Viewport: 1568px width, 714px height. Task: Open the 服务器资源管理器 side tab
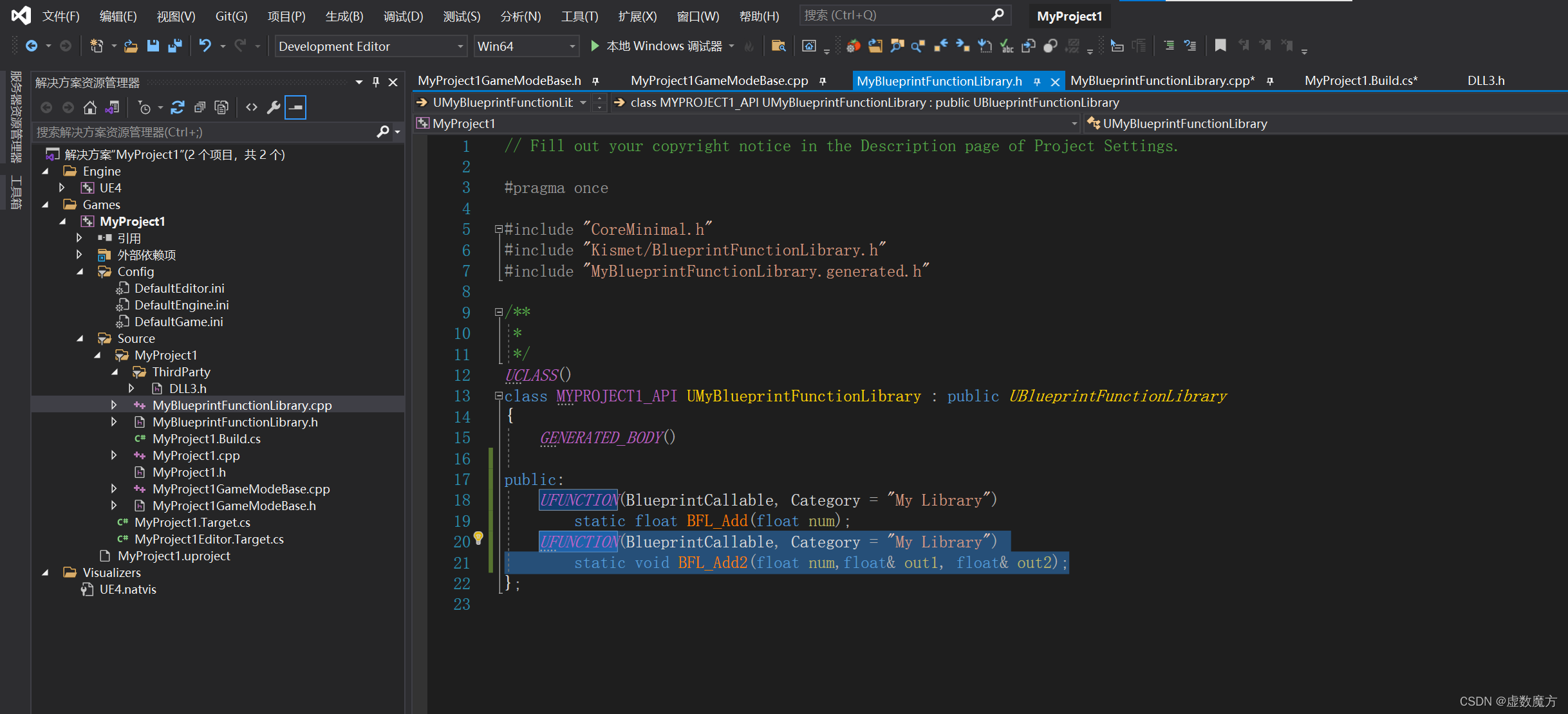click(x=15, y=116)
